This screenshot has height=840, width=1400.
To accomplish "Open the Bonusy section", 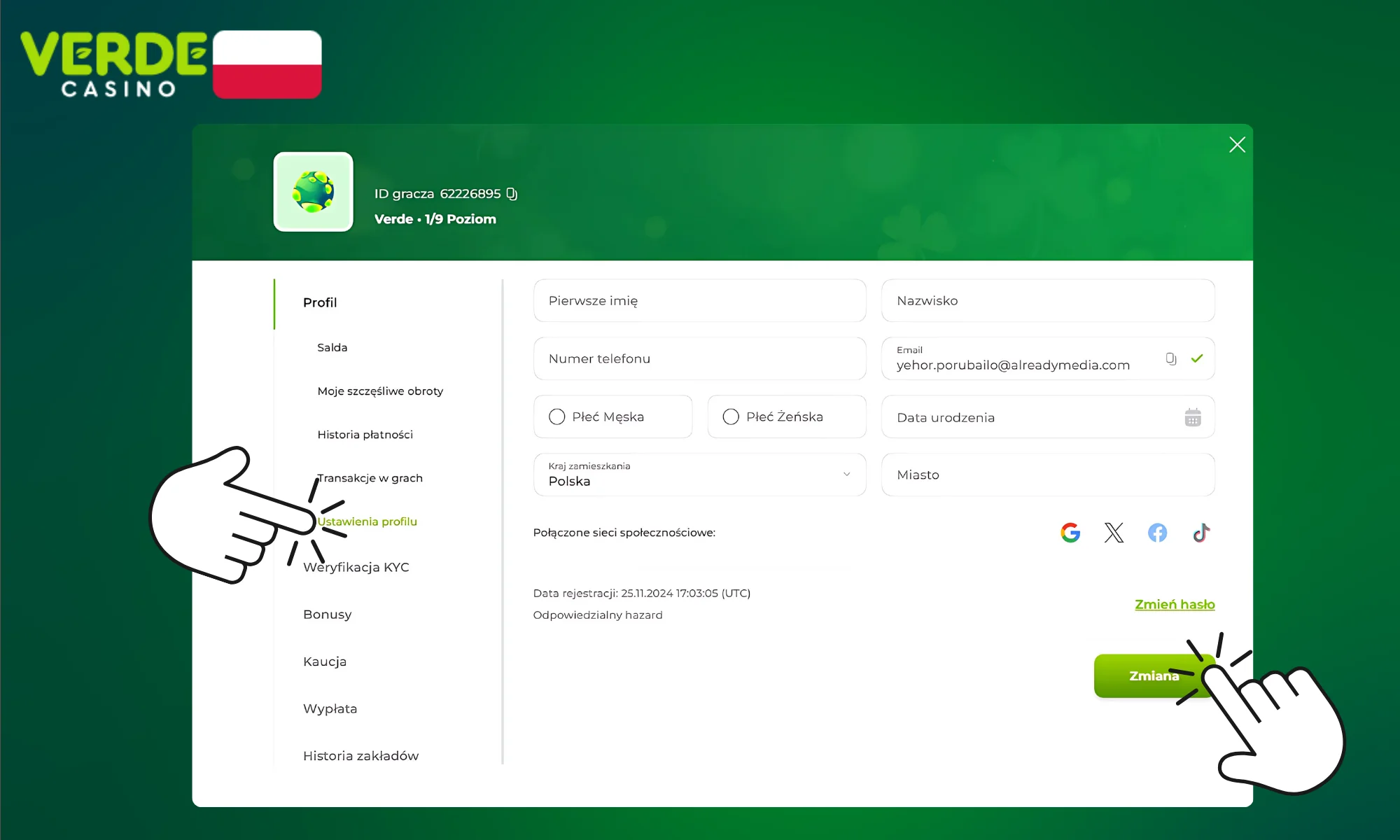I will (327, 614).
